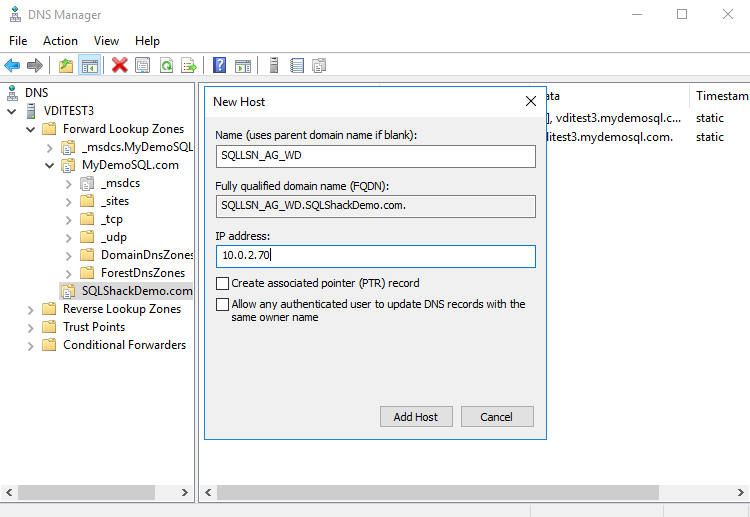
Task: Open Help via blue question-mark icon
Action: click(219, 65)
